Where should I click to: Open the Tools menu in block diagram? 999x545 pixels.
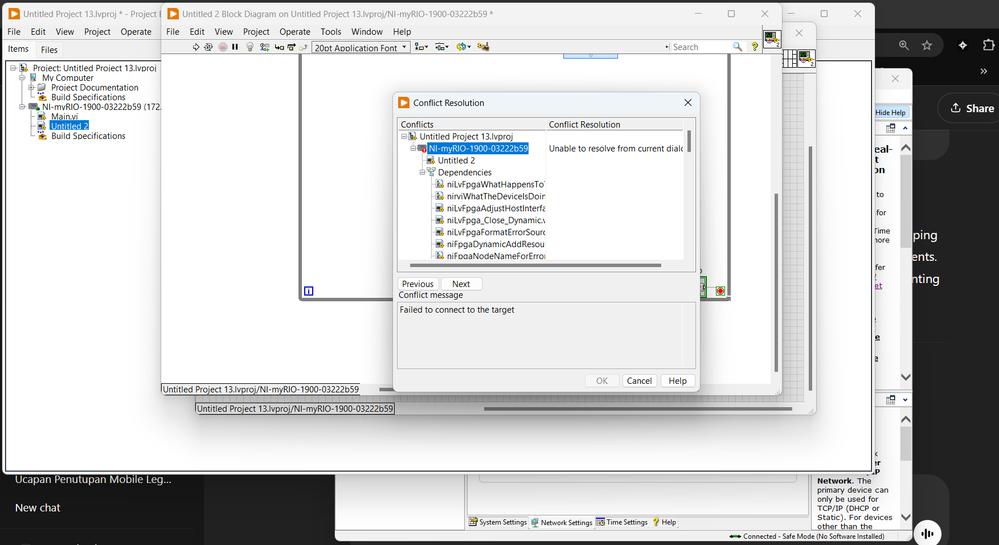[330, 32]
